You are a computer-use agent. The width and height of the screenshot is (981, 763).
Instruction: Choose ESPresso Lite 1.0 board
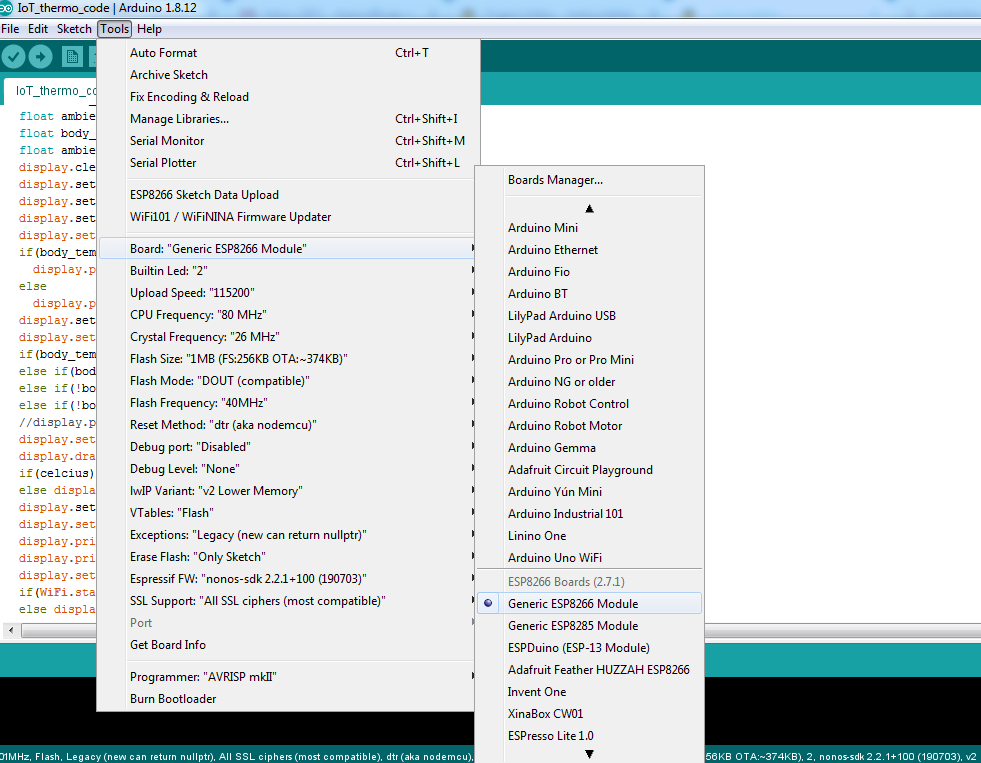(589, 735)
